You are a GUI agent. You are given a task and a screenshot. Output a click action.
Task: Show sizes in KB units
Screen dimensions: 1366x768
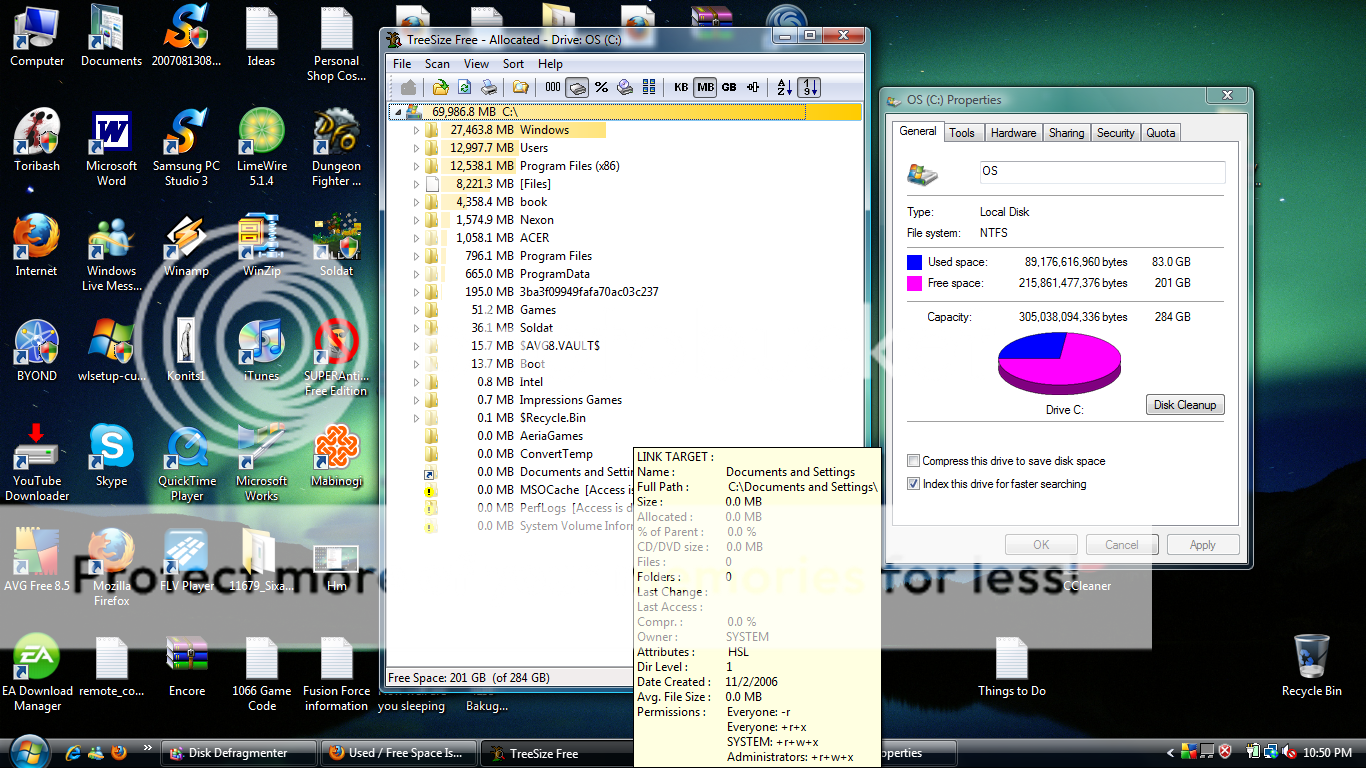click(x=681, y=87)
